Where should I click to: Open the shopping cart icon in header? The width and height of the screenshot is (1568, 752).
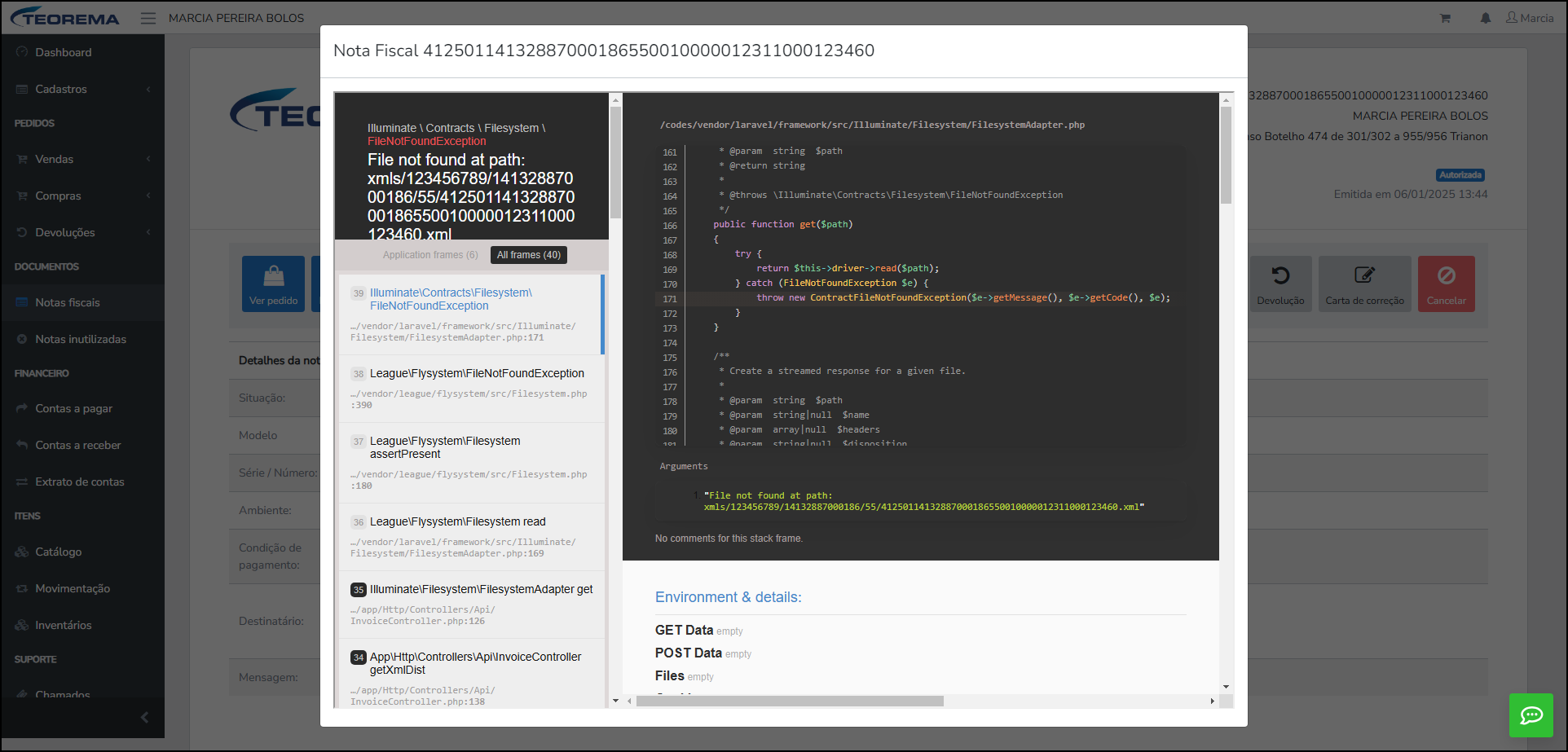point(1445,18)
